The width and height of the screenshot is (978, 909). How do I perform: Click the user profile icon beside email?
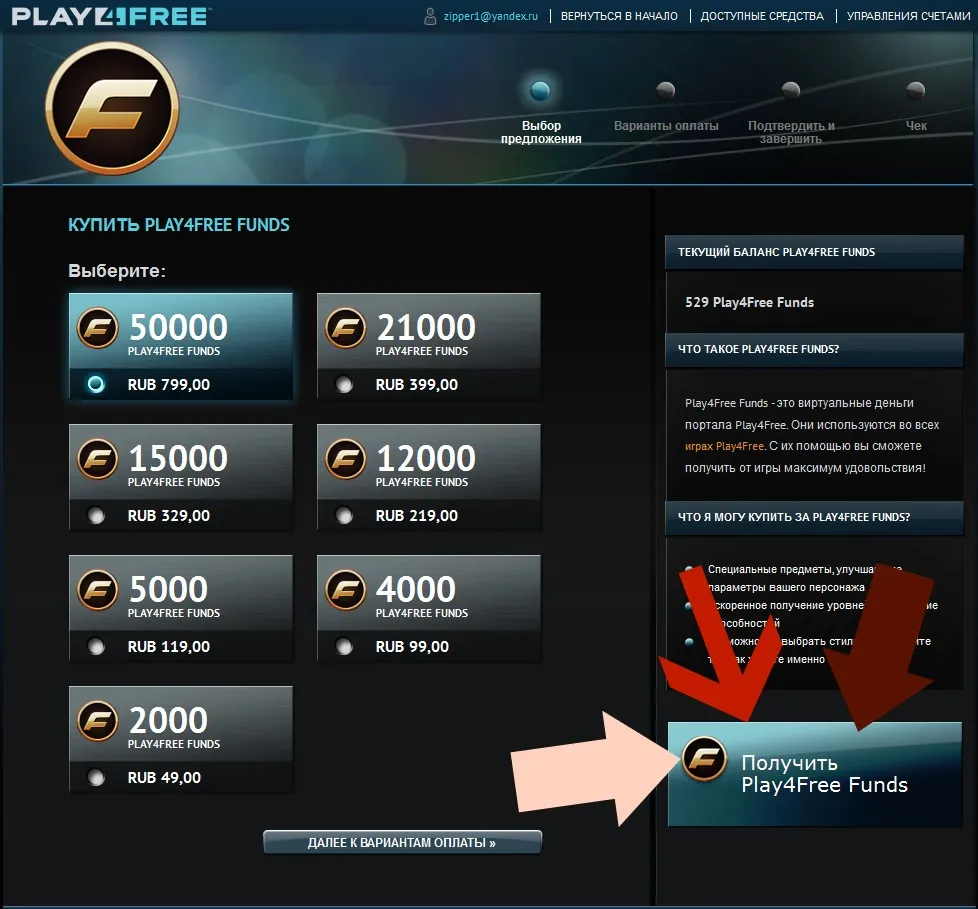click(430, 16)
